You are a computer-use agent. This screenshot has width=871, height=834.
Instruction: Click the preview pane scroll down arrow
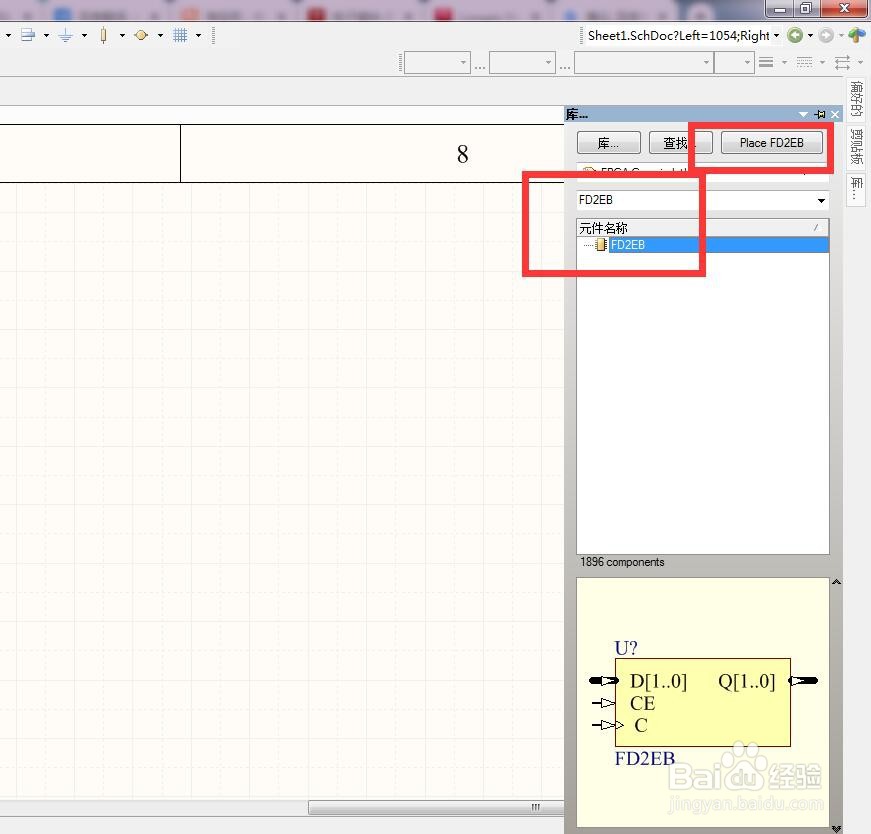point(836,828)
